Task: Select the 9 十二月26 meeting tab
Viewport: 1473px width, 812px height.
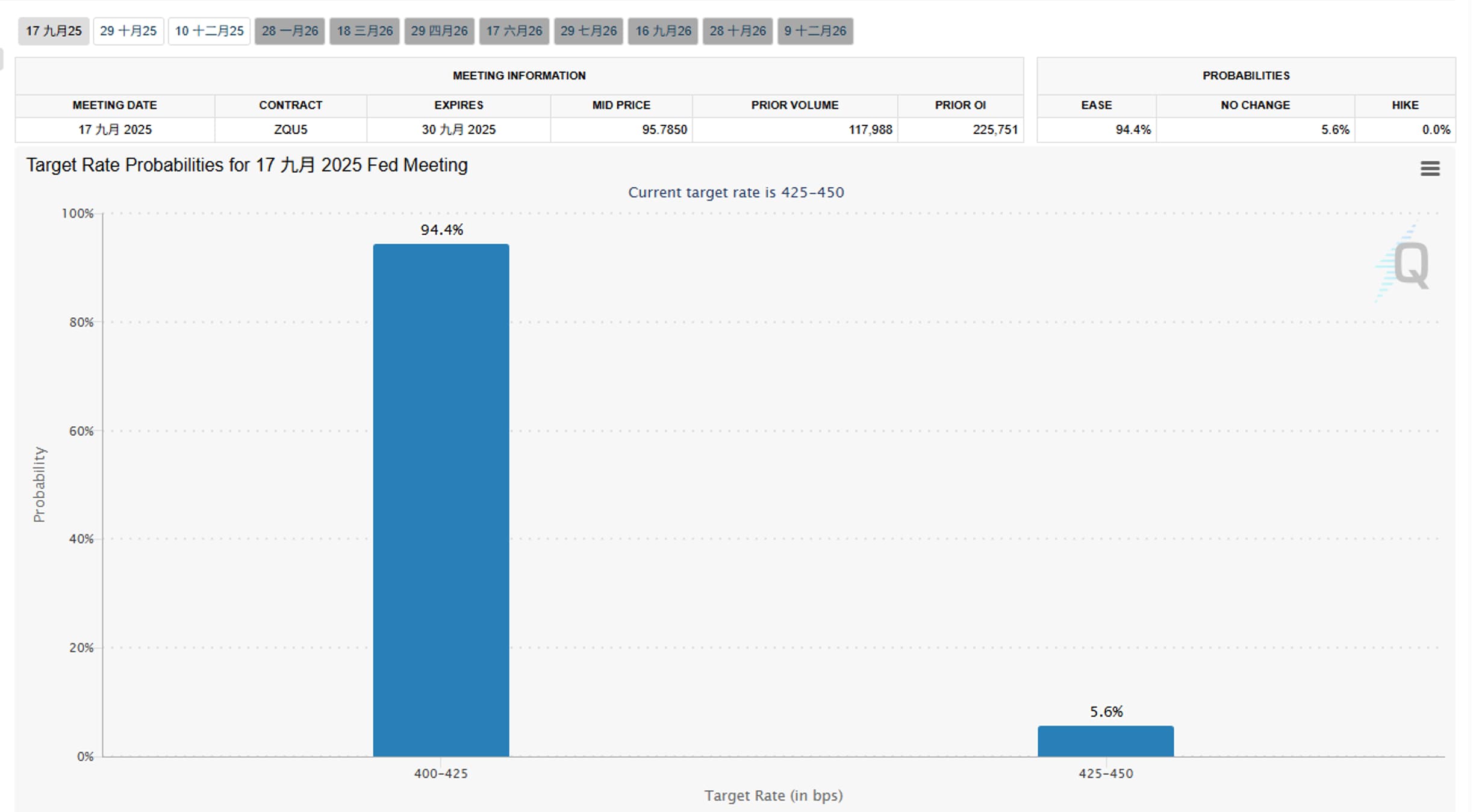Action: [815, 31]
